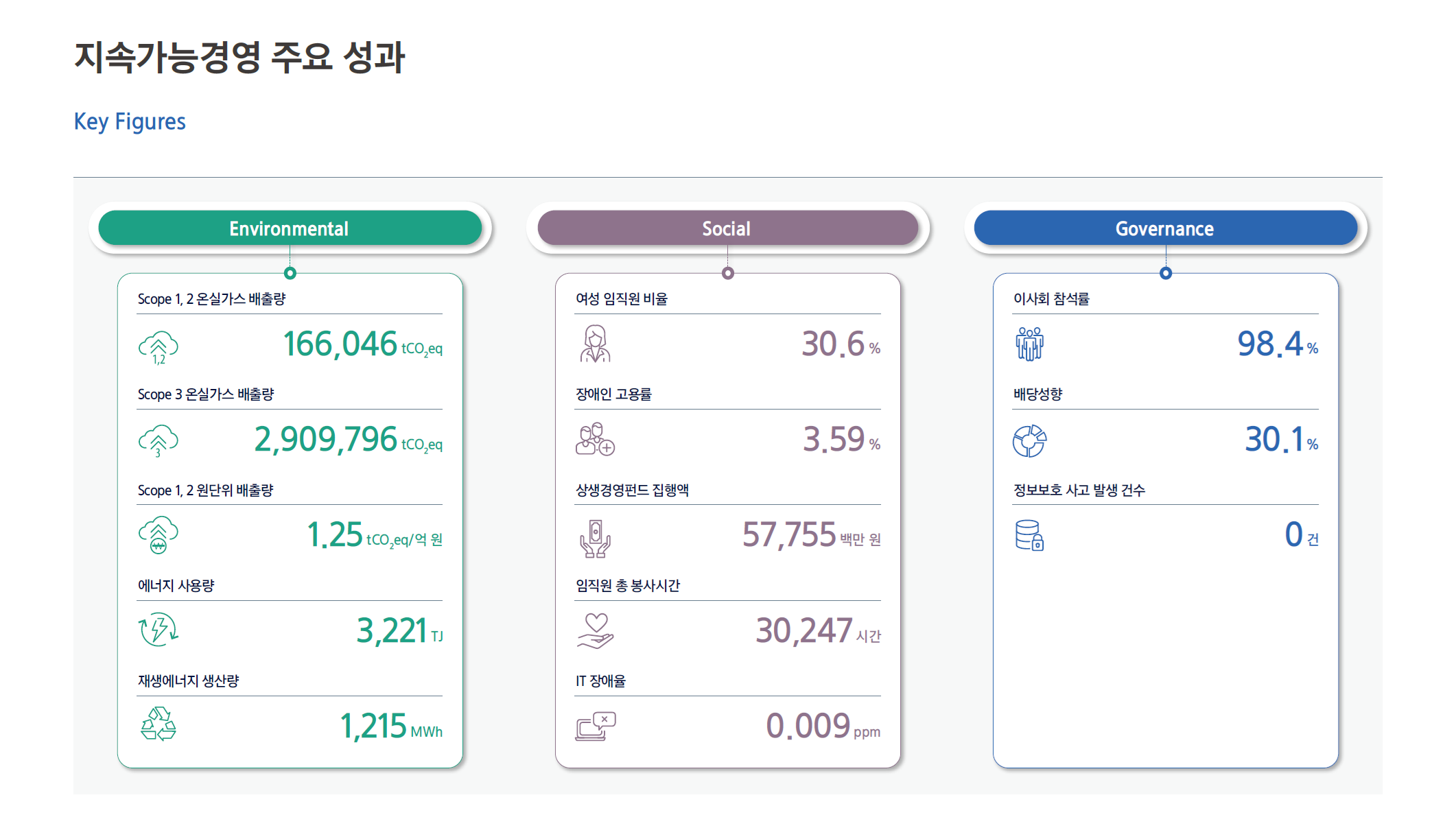Screen dimensions: 1456x828
Task: Click the renewable energy recycle icon
Action: coord(158,724)
